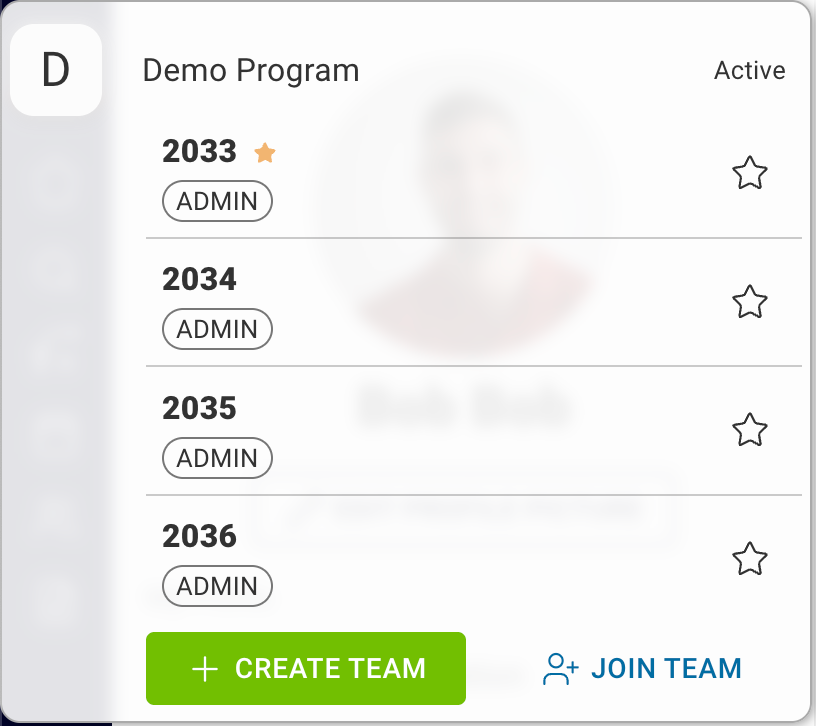Click the ADMIN badge under 2033
The height and width of the screenshot is (726, 816).
(x=217, y=201)
